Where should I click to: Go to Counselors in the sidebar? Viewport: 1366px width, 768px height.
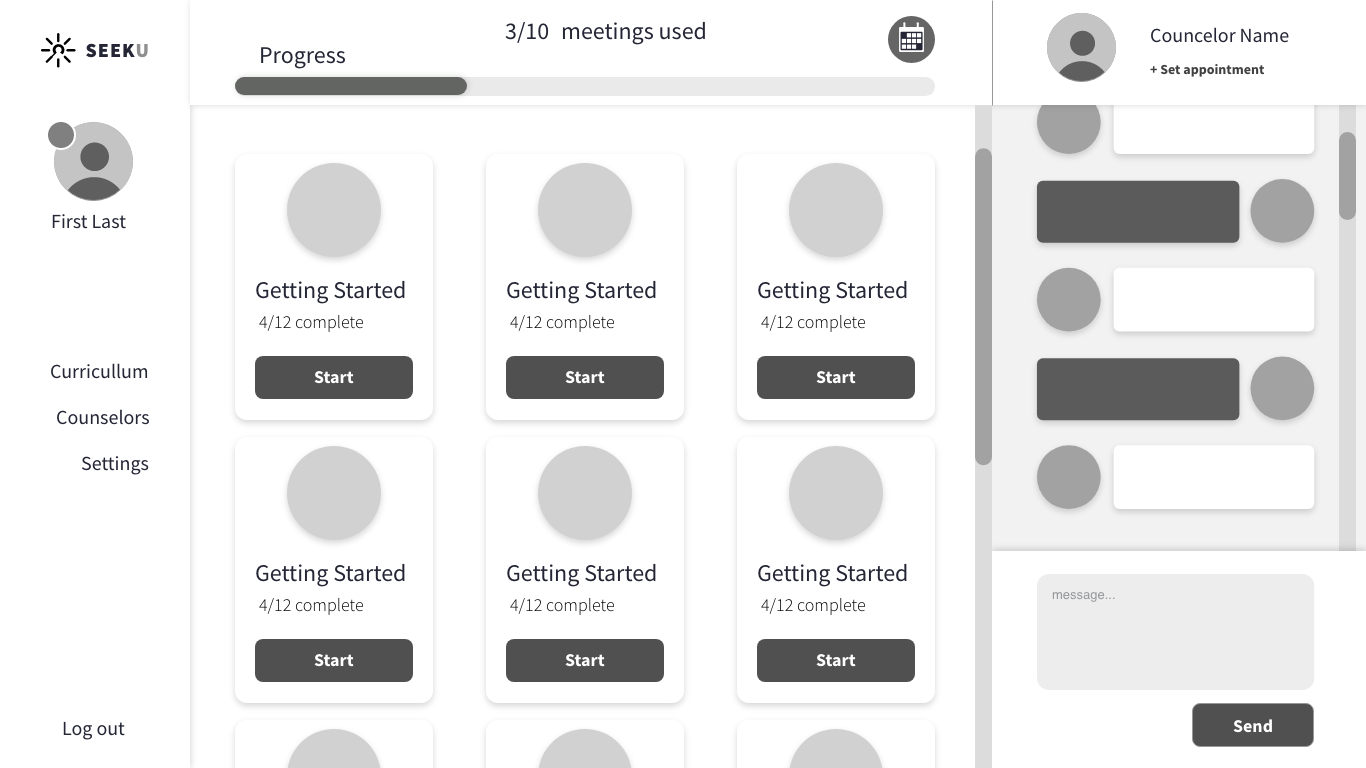pos(103,418)
